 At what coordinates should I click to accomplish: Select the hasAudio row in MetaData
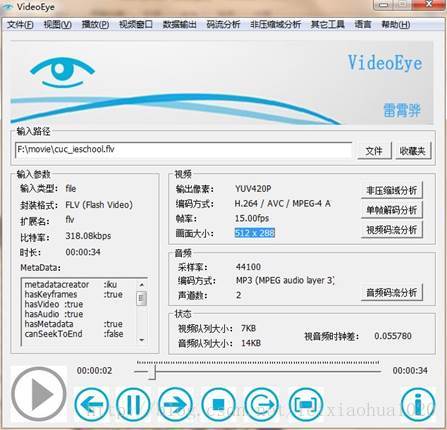pos(54,314)
